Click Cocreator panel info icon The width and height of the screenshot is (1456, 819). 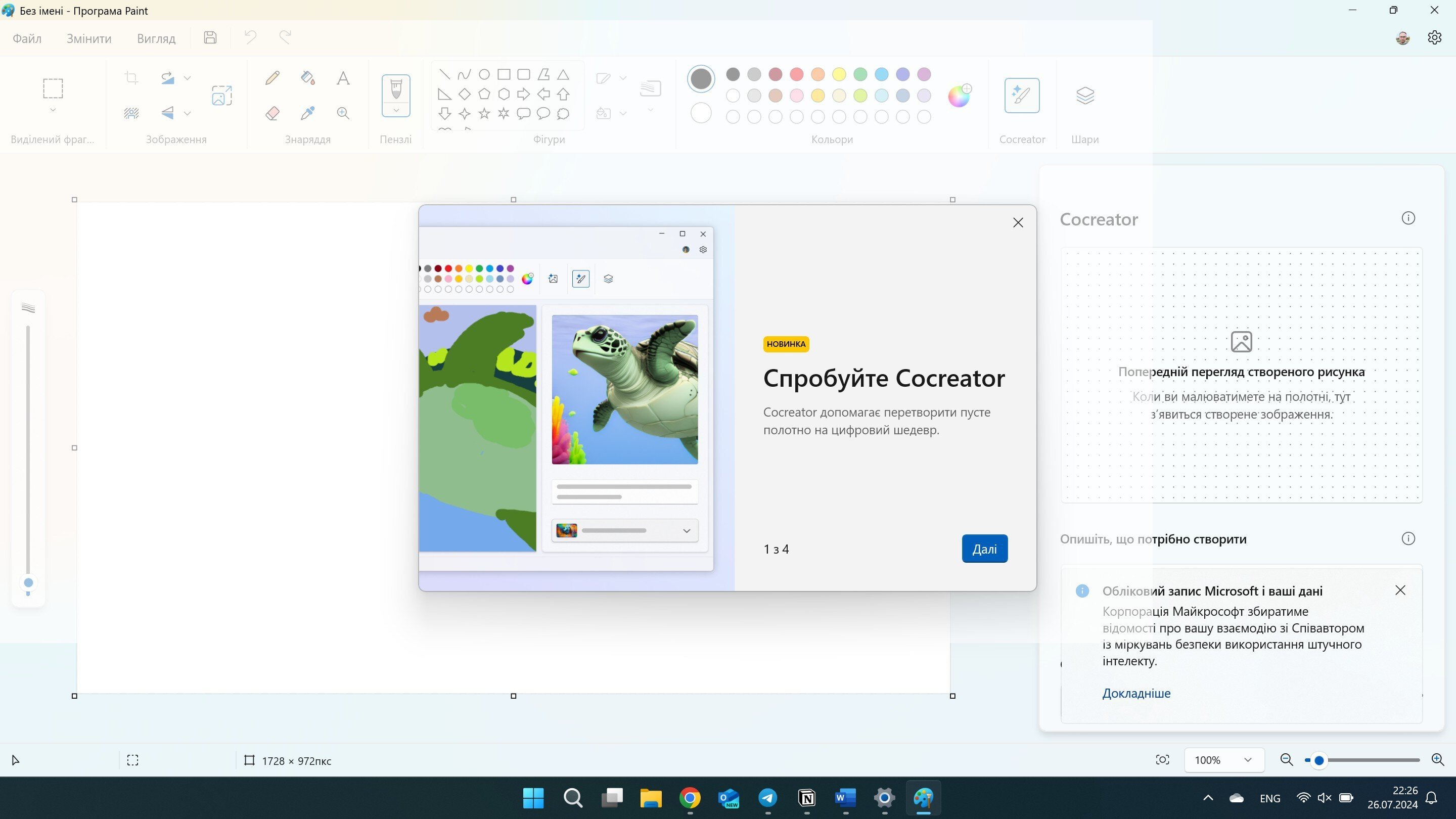(x=1408, y=218)
